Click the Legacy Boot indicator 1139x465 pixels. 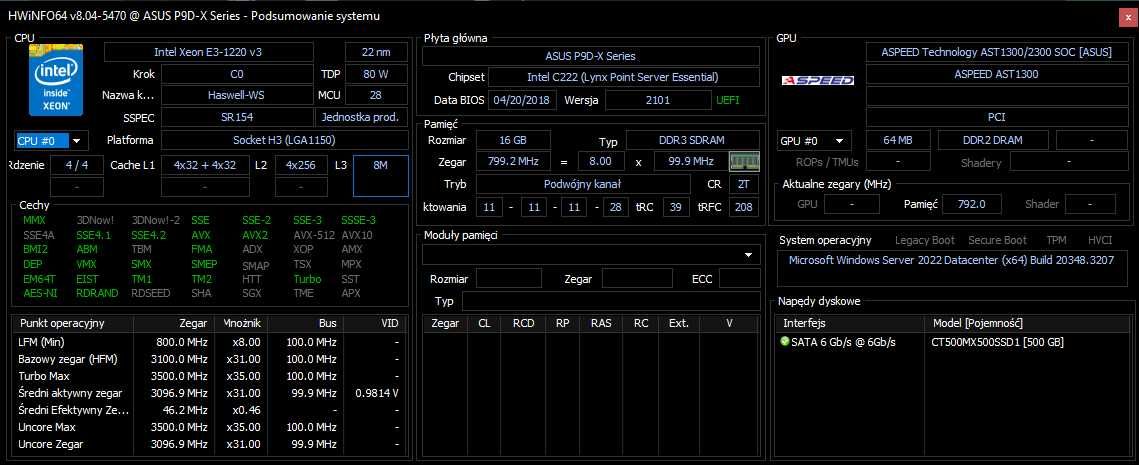(x=925, y=240)
